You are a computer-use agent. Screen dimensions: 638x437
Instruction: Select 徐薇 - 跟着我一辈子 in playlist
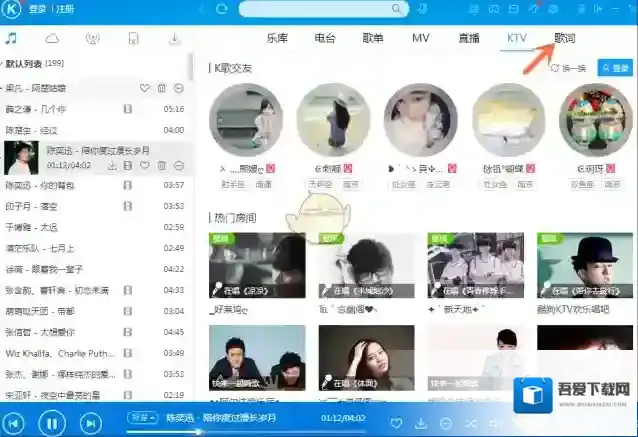[x=96, y=269]
